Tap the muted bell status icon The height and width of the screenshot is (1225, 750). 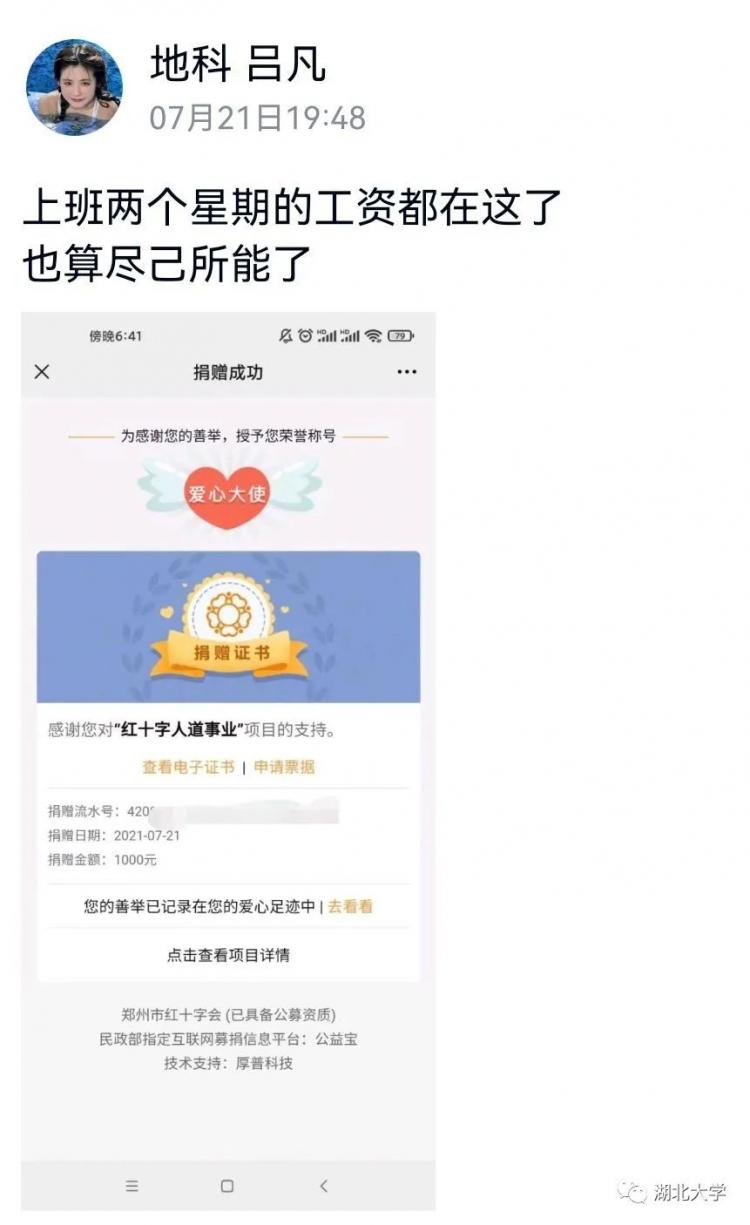[286, 336]
